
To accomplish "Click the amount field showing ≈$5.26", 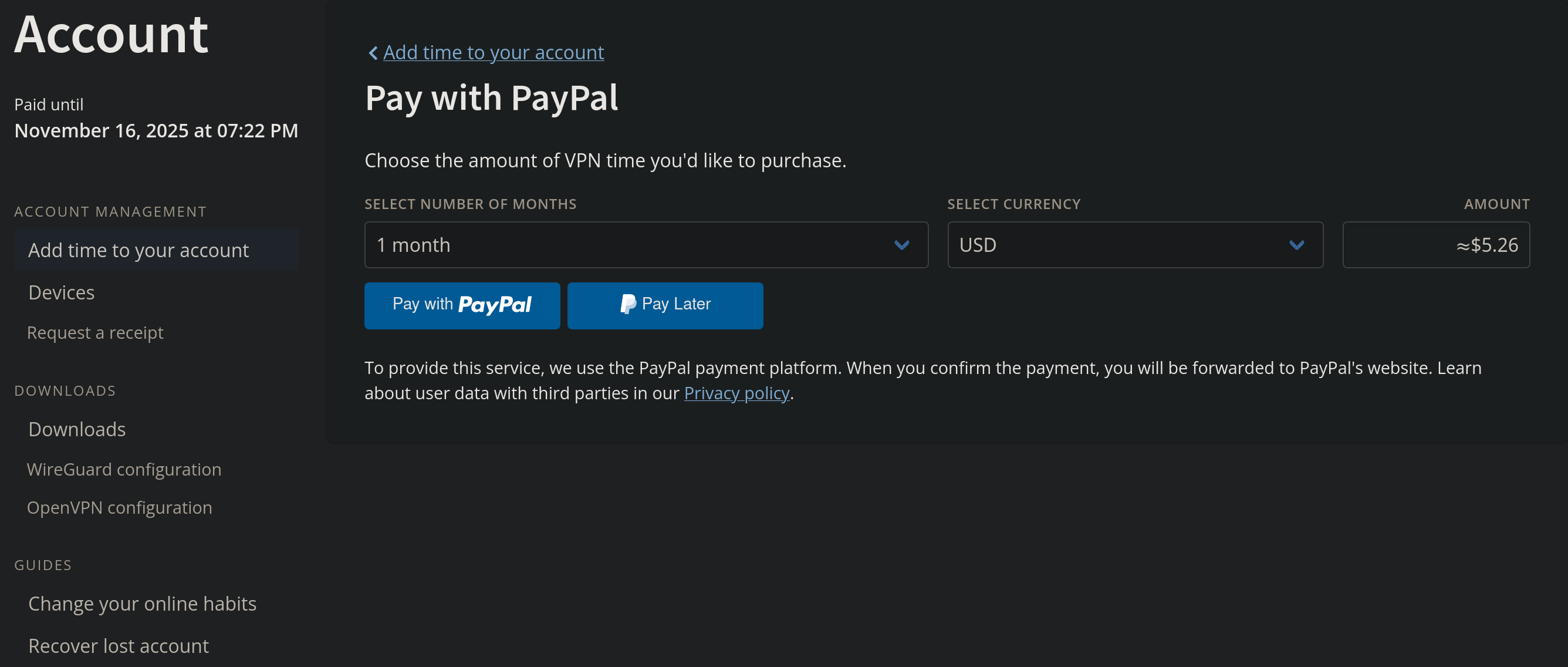I will coord(1436,245).
